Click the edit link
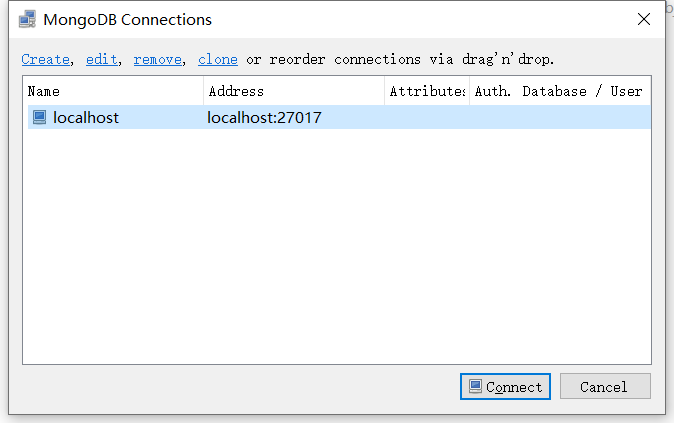674x423 pixels. pos(101,59)
